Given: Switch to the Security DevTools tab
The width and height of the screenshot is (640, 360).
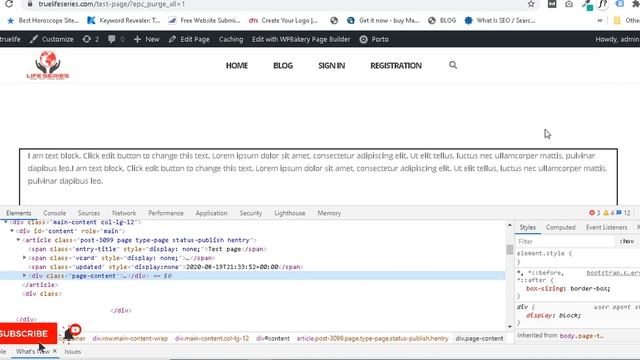Looking at the screenshot, I should tap(251, 213).
